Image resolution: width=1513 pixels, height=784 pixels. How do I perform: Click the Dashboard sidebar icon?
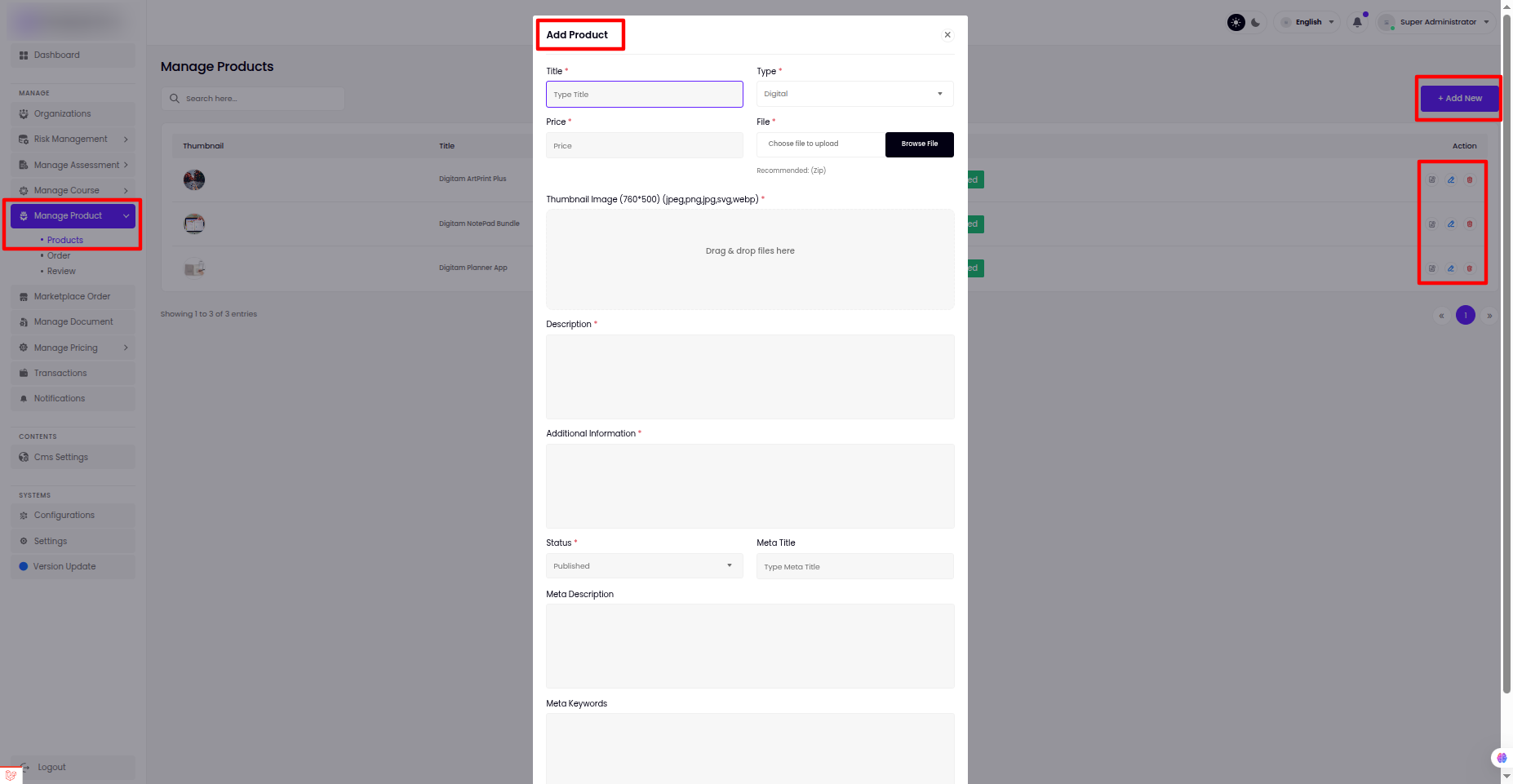click(x=24, y=55)
